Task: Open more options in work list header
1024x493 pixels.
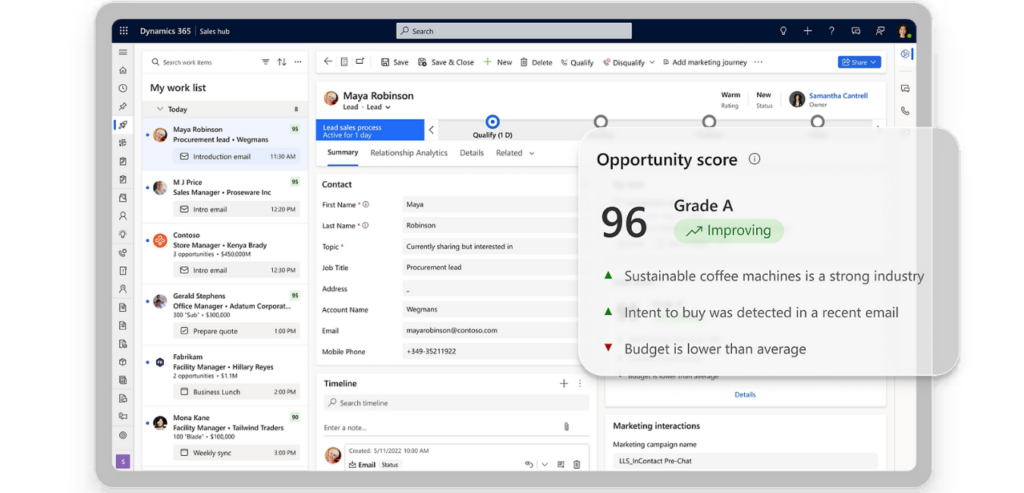Action: coord(298,62)
